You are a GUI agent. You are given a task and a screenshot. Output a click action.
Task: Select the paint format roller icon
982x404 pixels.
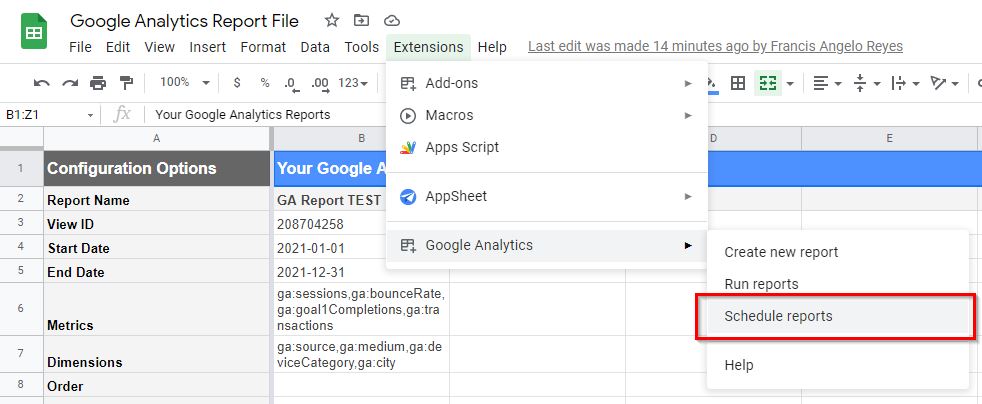(x=126, y=83)
